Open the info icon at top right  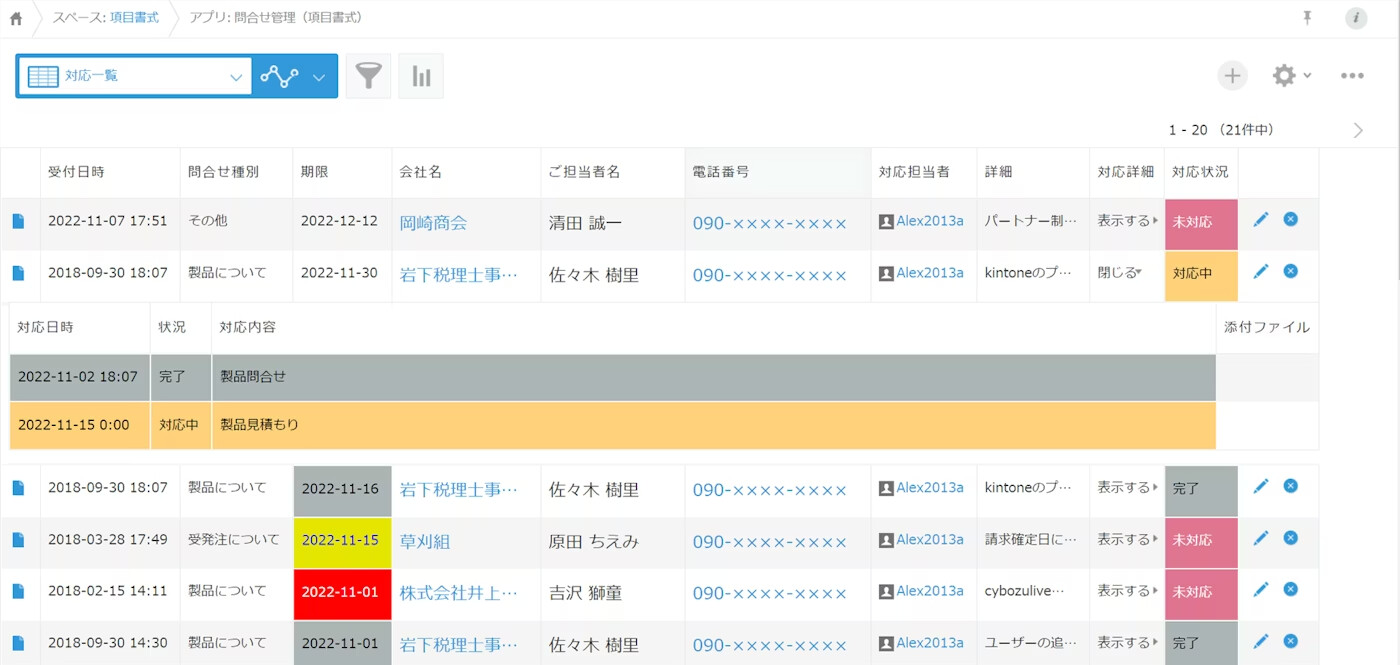(1356, 18)
